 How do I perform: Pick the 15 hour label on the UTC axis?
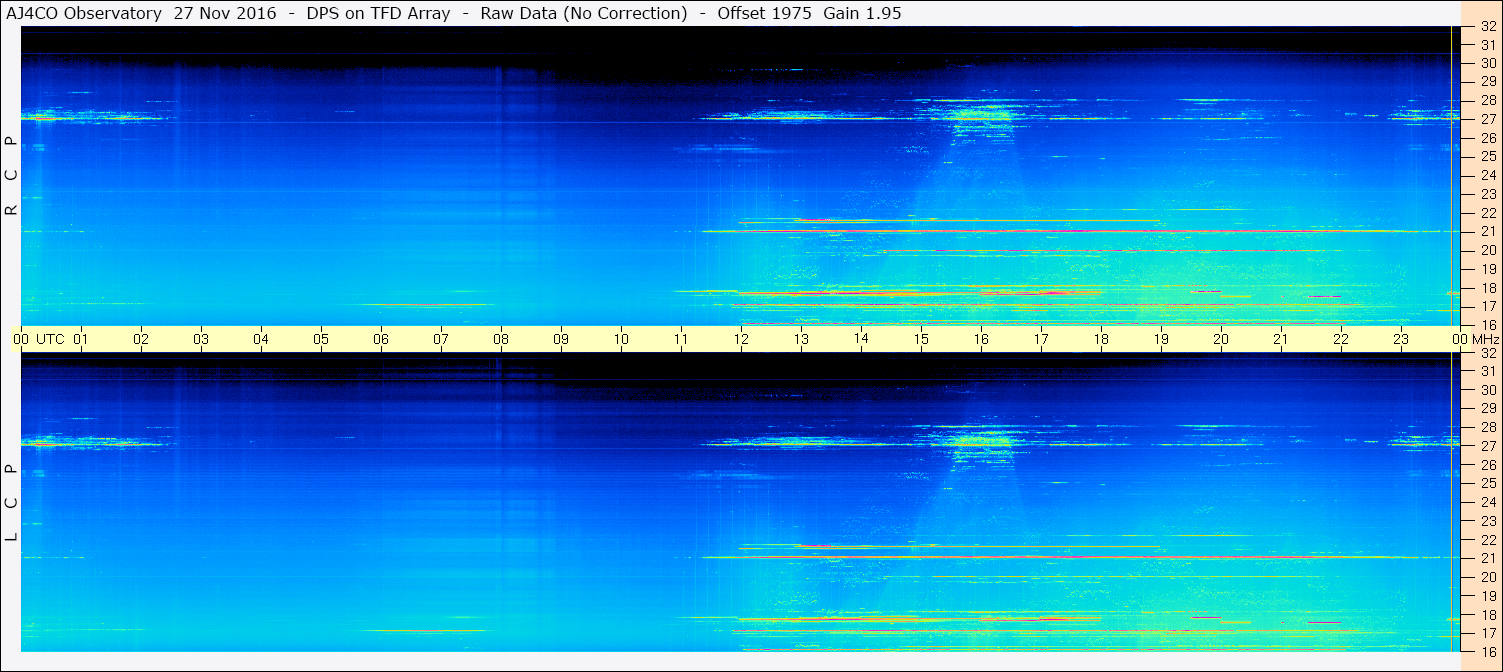[921, 339]
